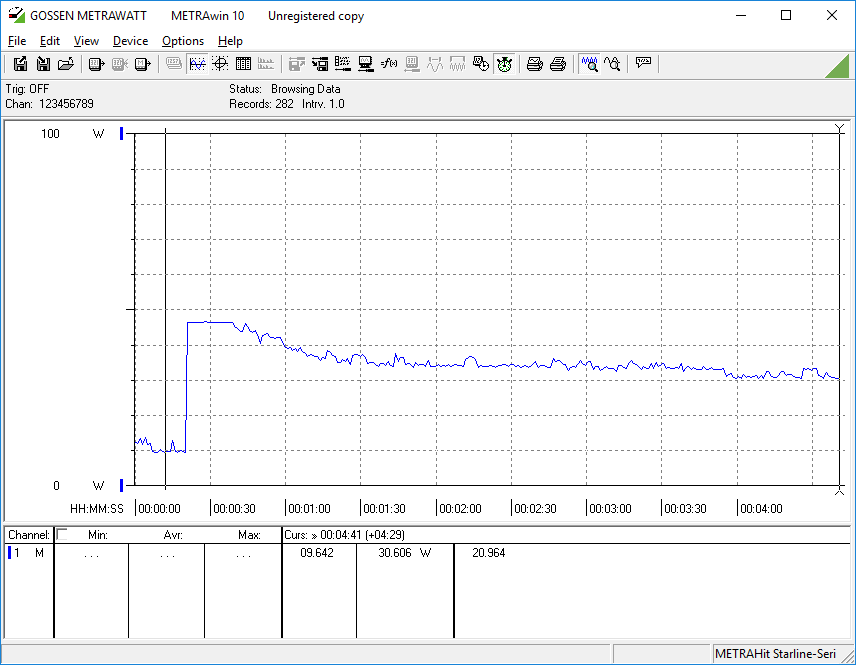Click the greyed-out meter transfer icon
856x665 pixels.
120,64
